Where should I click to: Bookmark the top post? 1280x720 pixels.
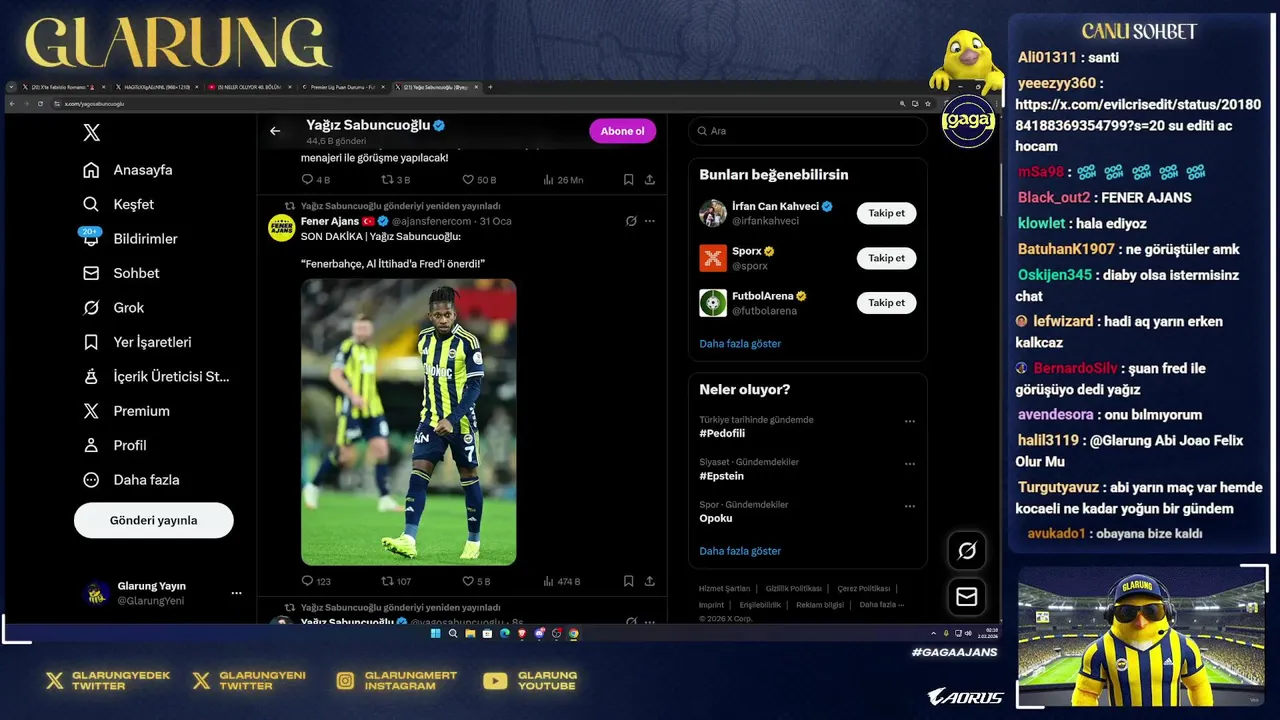point(628,180)
